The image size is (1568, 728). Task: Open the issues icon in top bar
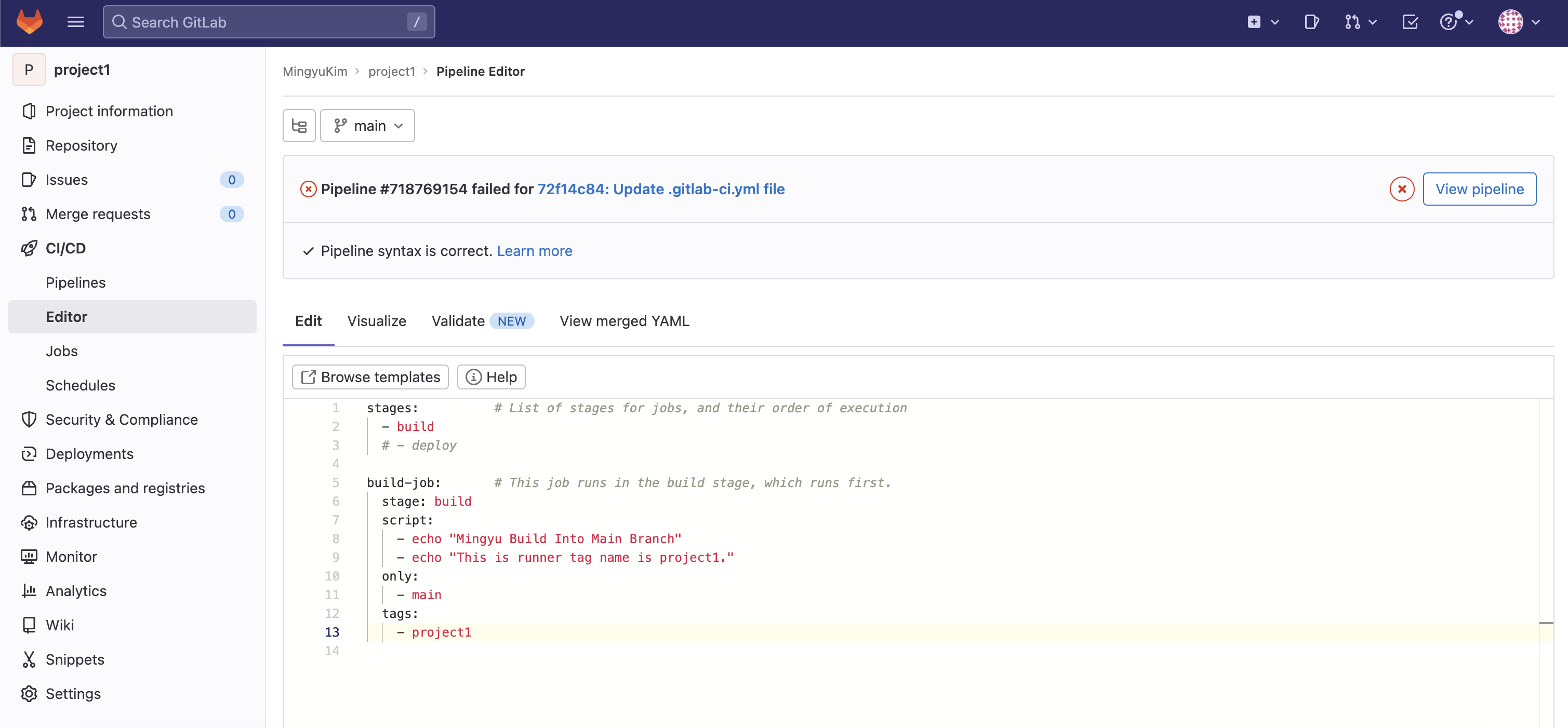[1311, 22]
